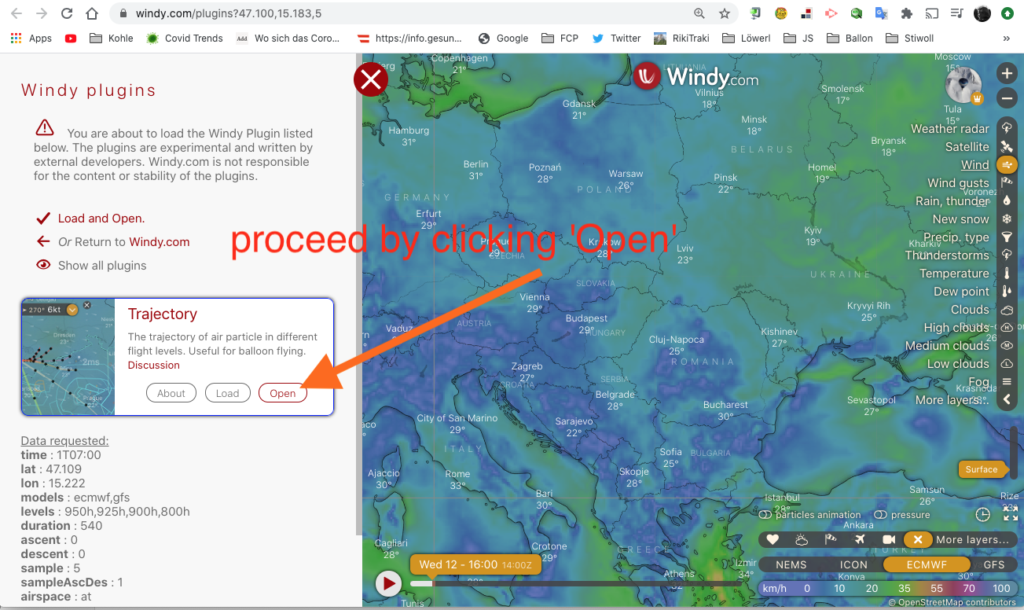The image size is (1024, 610).
Task: Enter fullscreen map mode icon
Action: coord(1010,514)
